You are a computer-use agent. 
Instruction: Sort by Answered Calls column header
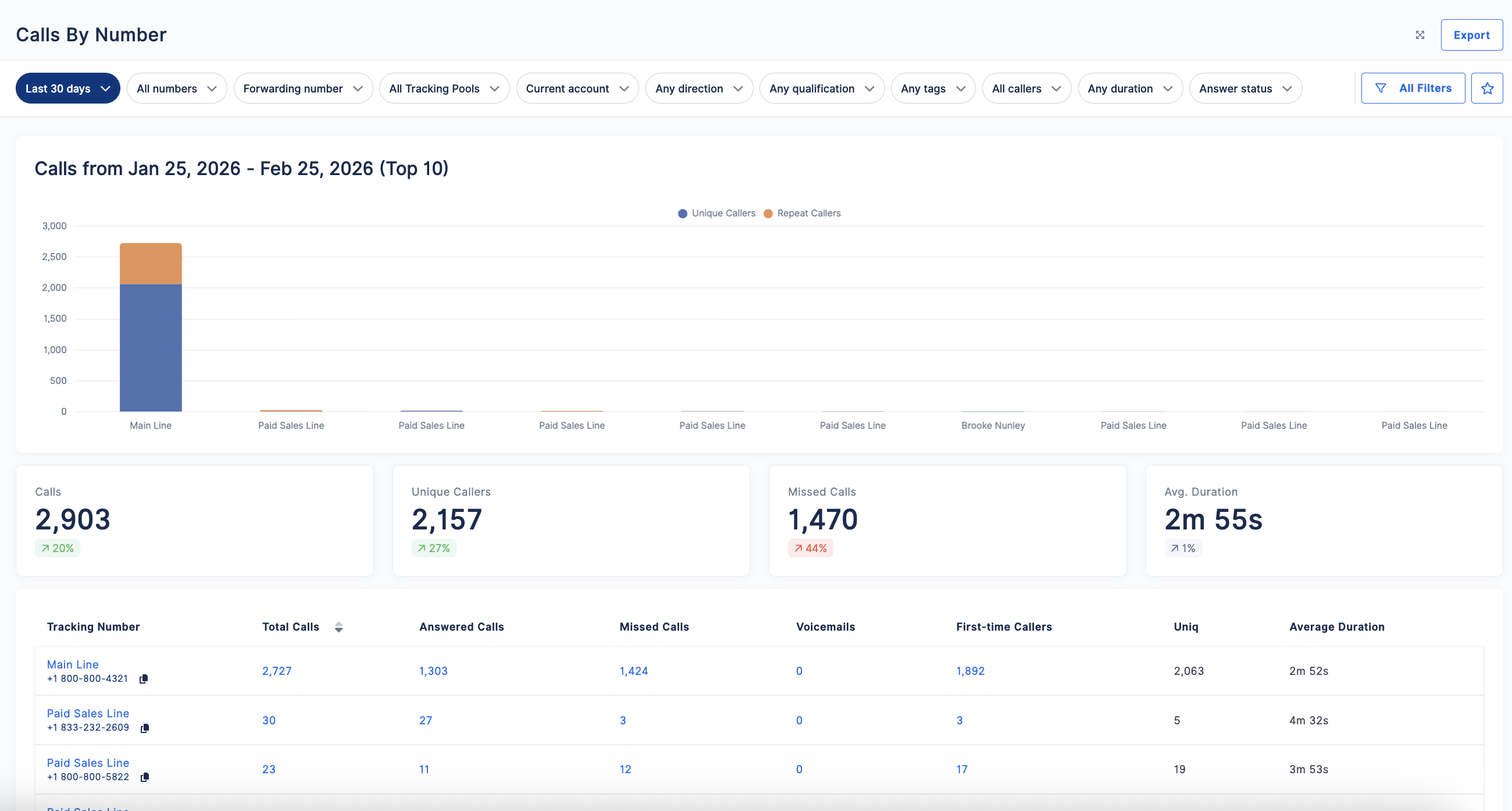tap(461, 627)
